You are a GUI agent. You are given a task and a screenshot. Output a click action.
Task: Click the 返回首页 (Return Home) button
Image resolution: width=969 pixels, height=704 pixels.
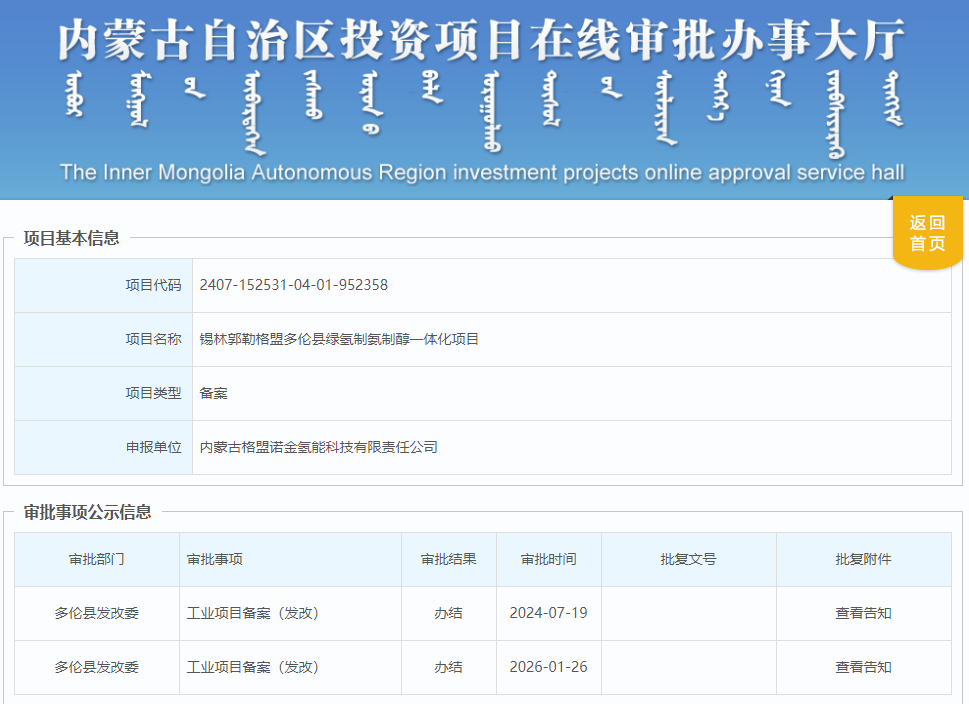click(x=926, y=232)
